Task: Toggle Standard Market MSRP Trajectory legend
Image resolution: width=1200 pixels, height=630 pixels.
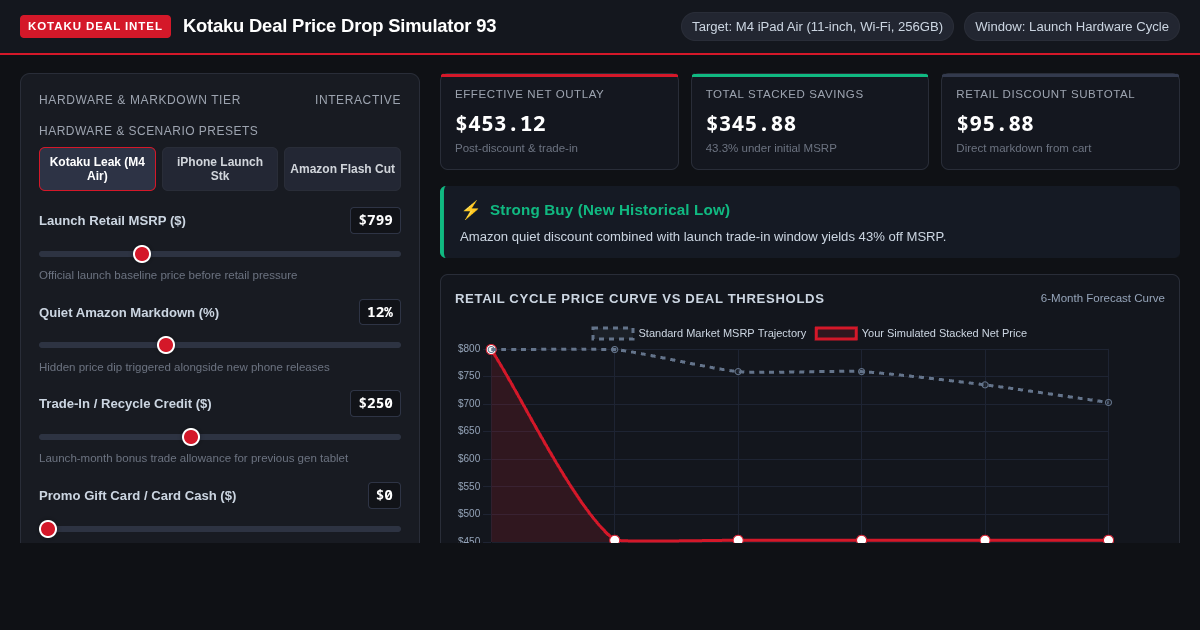Action: pyautogui.click(x=698, y=333)
